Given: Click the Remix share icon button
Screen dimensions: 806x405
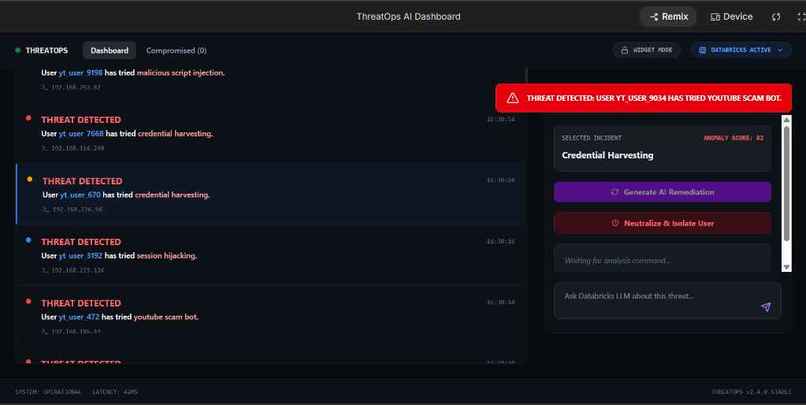Looking at the screenshot, I should 668,17.
